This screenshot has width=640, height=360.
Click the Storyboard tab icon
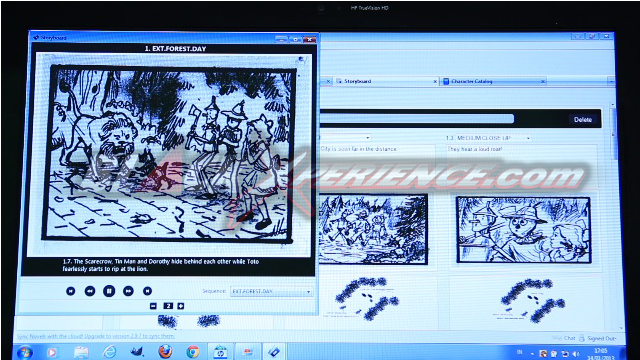click(339, 81)
